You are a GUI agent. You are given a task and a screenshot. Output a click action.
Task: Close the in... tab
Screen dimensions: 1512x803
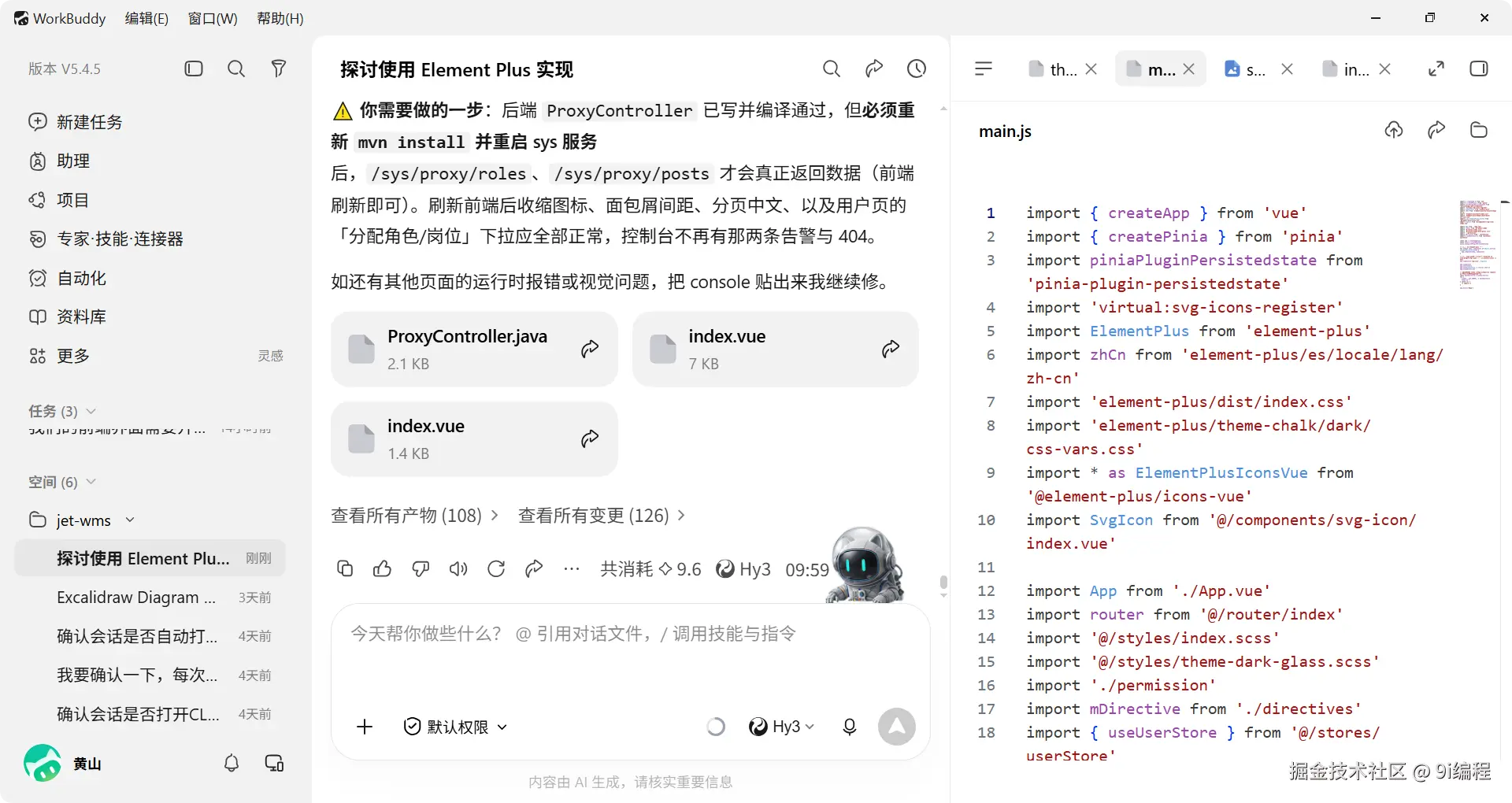coord(1384,69)
